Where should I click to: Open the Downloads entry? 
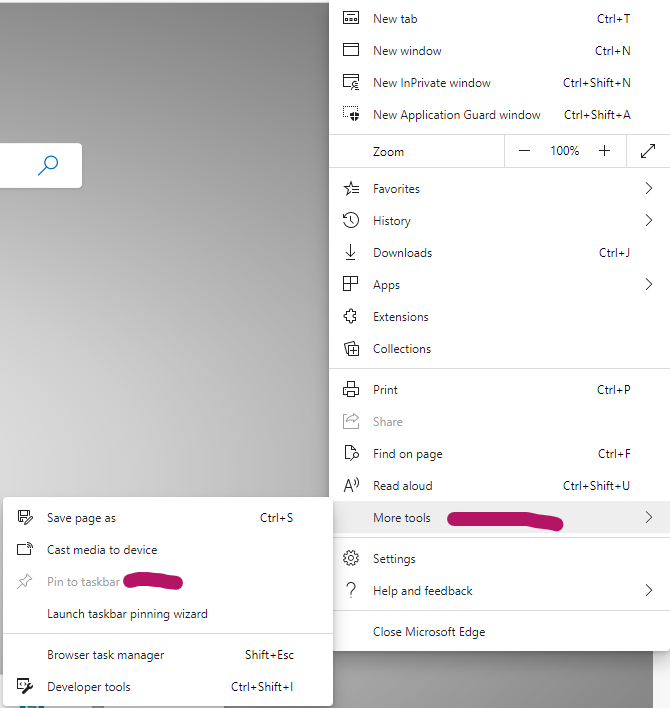(499, 253)
